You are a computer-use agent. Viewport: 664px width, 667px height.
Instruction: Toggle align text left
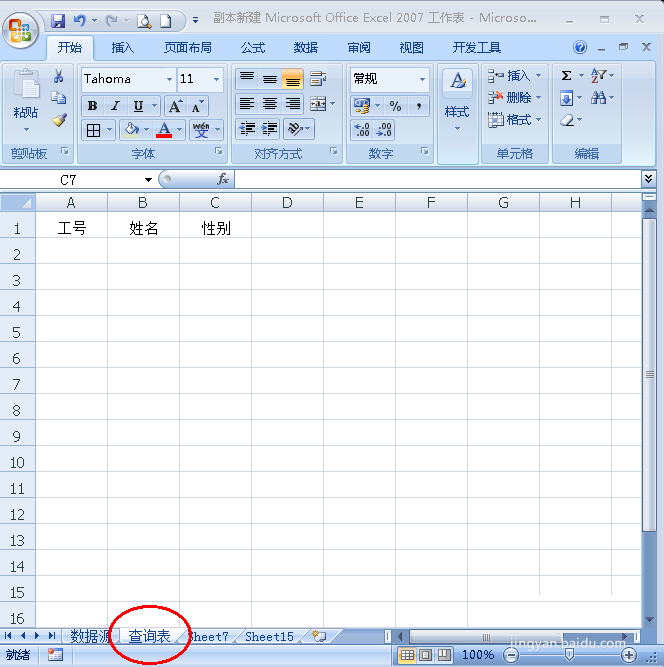point(247,104)
